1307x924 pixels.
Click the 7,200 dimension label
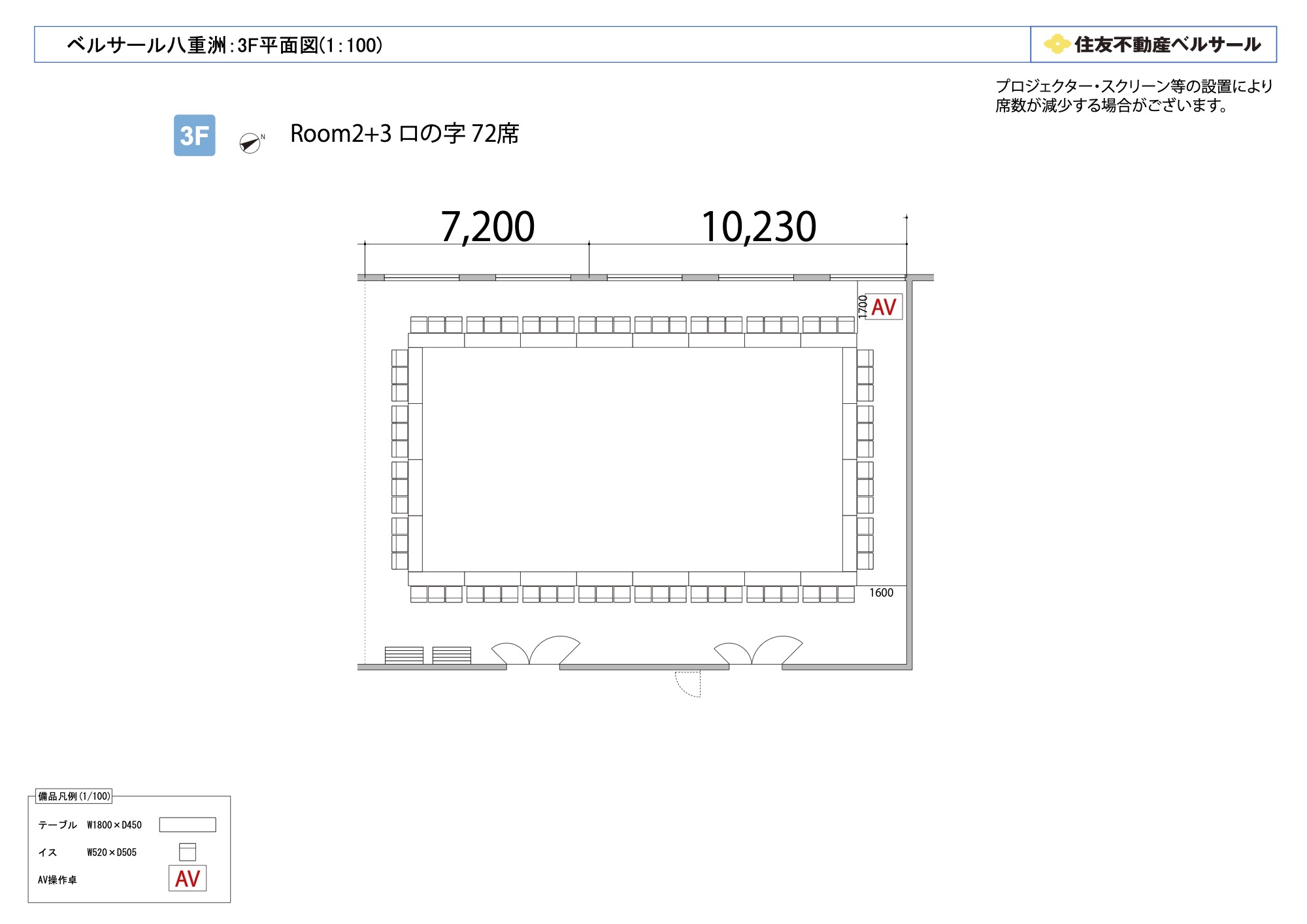click(488, 226)
